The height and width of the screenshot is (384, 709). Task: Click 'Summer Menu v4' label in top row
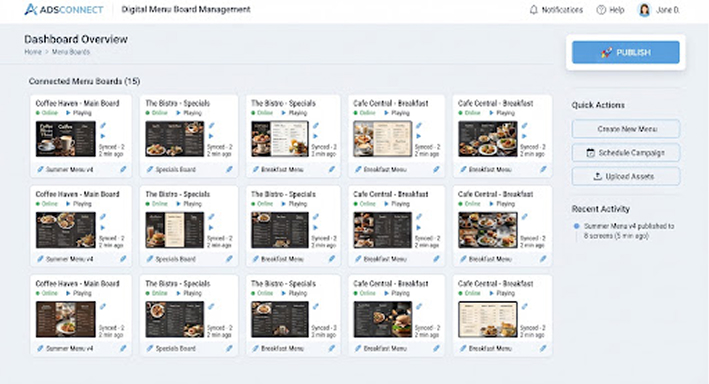69,170
